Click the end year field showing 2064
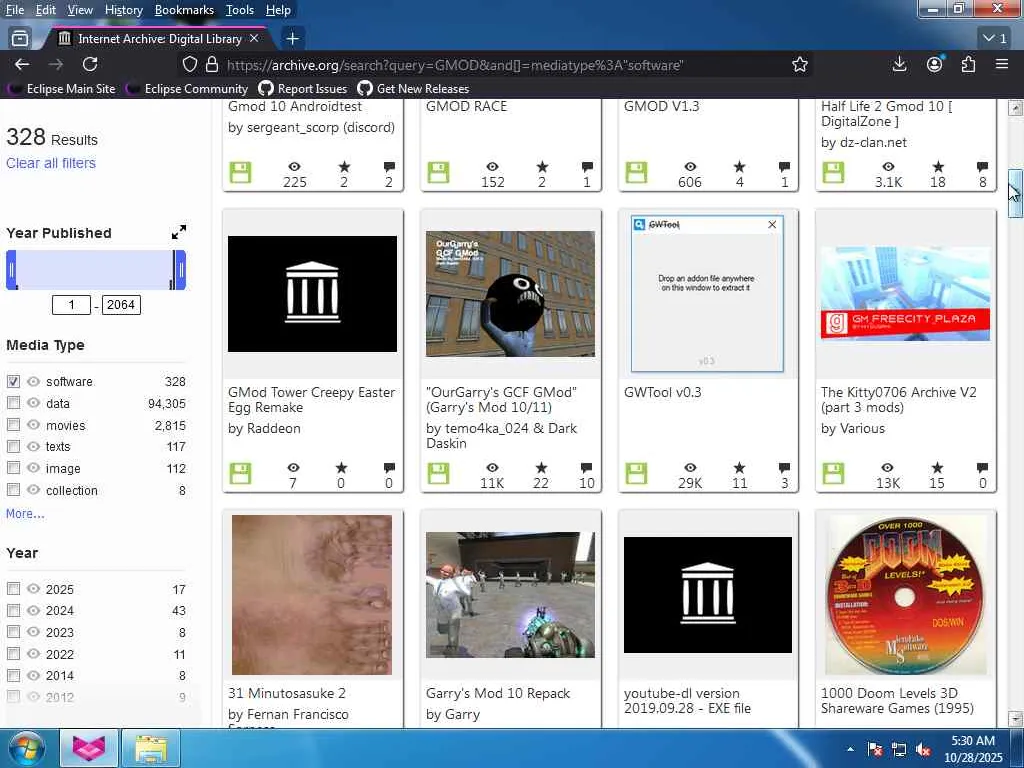The image size is (1024, 768). [x=121, y=305]
